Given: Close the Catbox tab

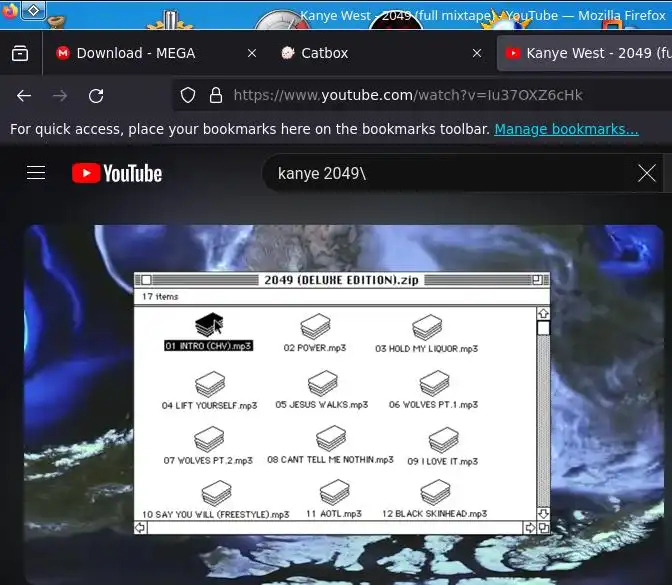Looking at the screenshot, I should (x=477, y=53).
